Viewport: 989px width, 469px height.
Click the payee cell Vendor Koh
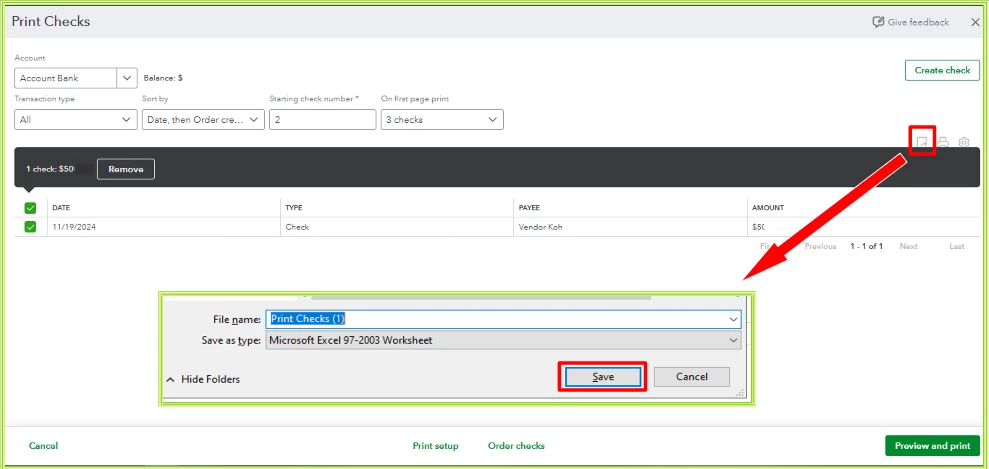[x=539, y=227]
